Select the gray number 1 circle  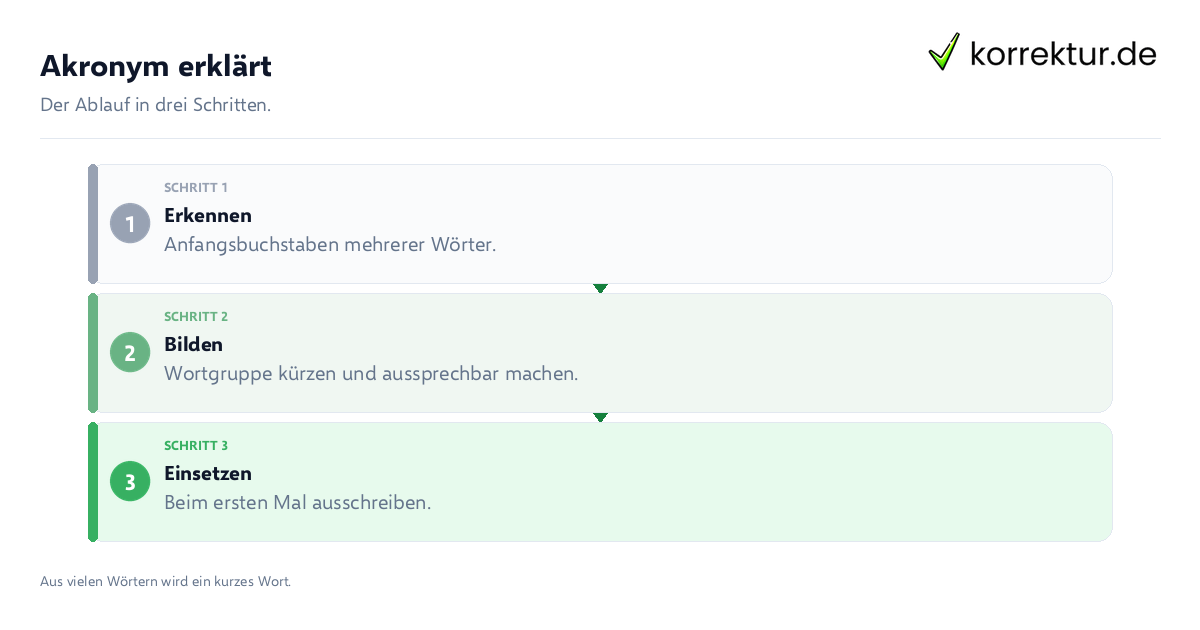(x=130, y=223)
